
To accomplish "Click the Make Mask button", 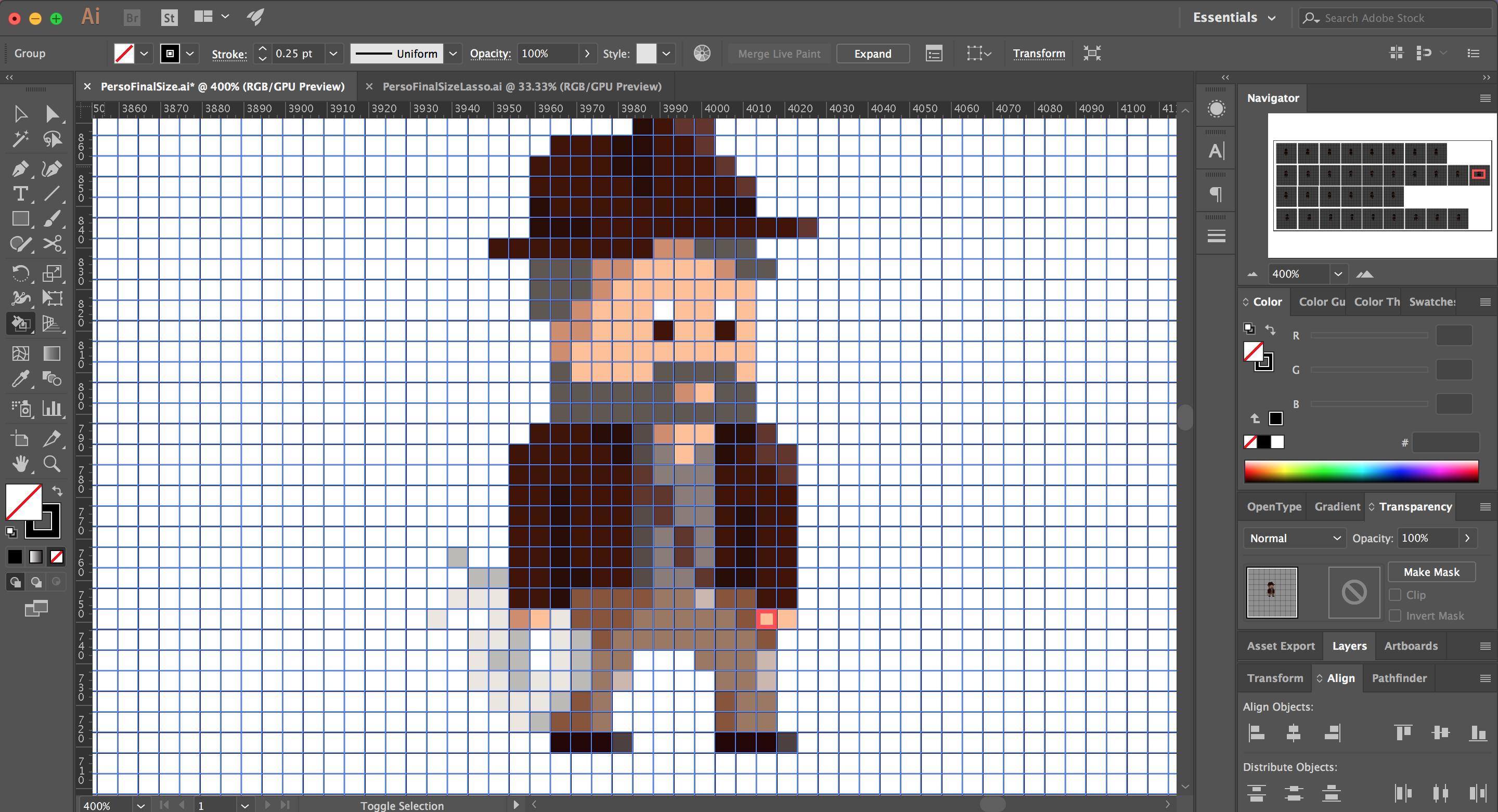I will (1431, 572).
